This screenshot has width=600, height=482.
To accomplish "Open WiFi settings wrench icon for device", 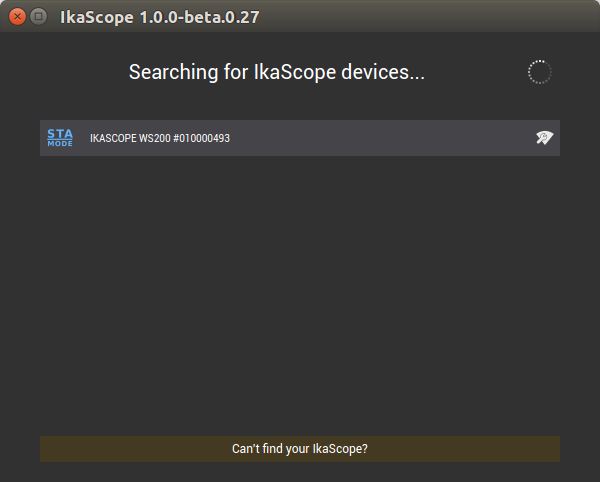I will pyautogui.click(x=545, y=138).
